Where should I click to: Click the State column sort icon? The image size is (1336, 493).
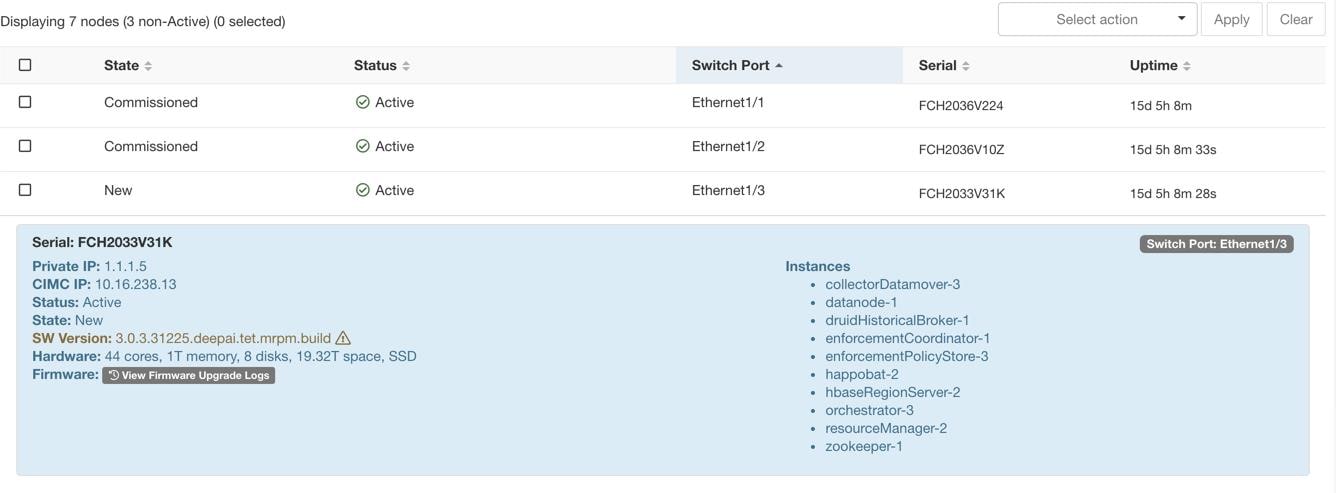coord(148,66)
